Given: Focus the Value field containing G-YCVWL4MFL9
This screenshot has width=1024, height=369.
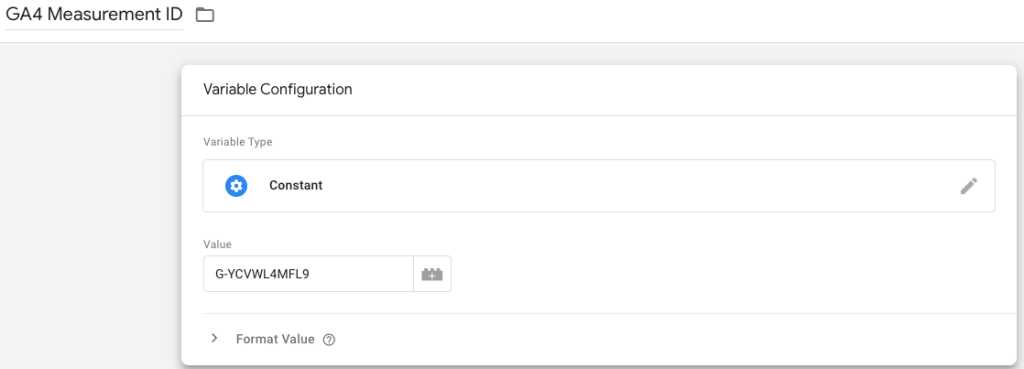Looking at the screenshot, I should tap(308, 274).
